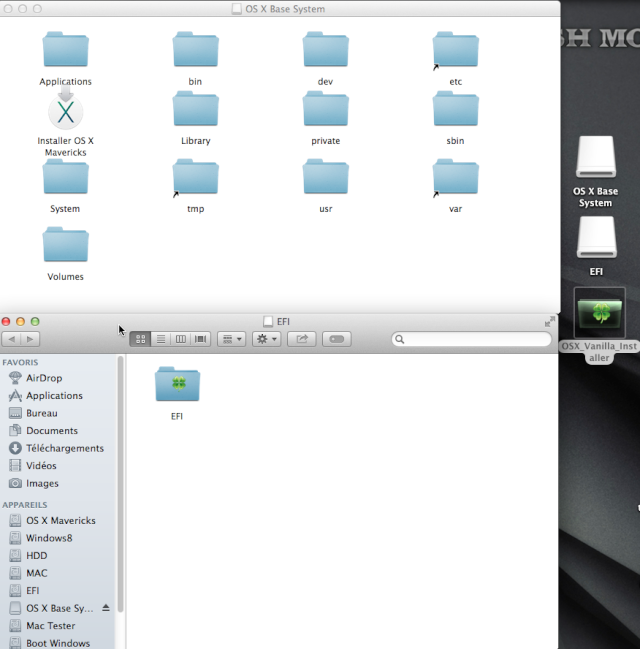640x649 pixels.
Task: Focus the Finder search field
Action: coord(472,339)
